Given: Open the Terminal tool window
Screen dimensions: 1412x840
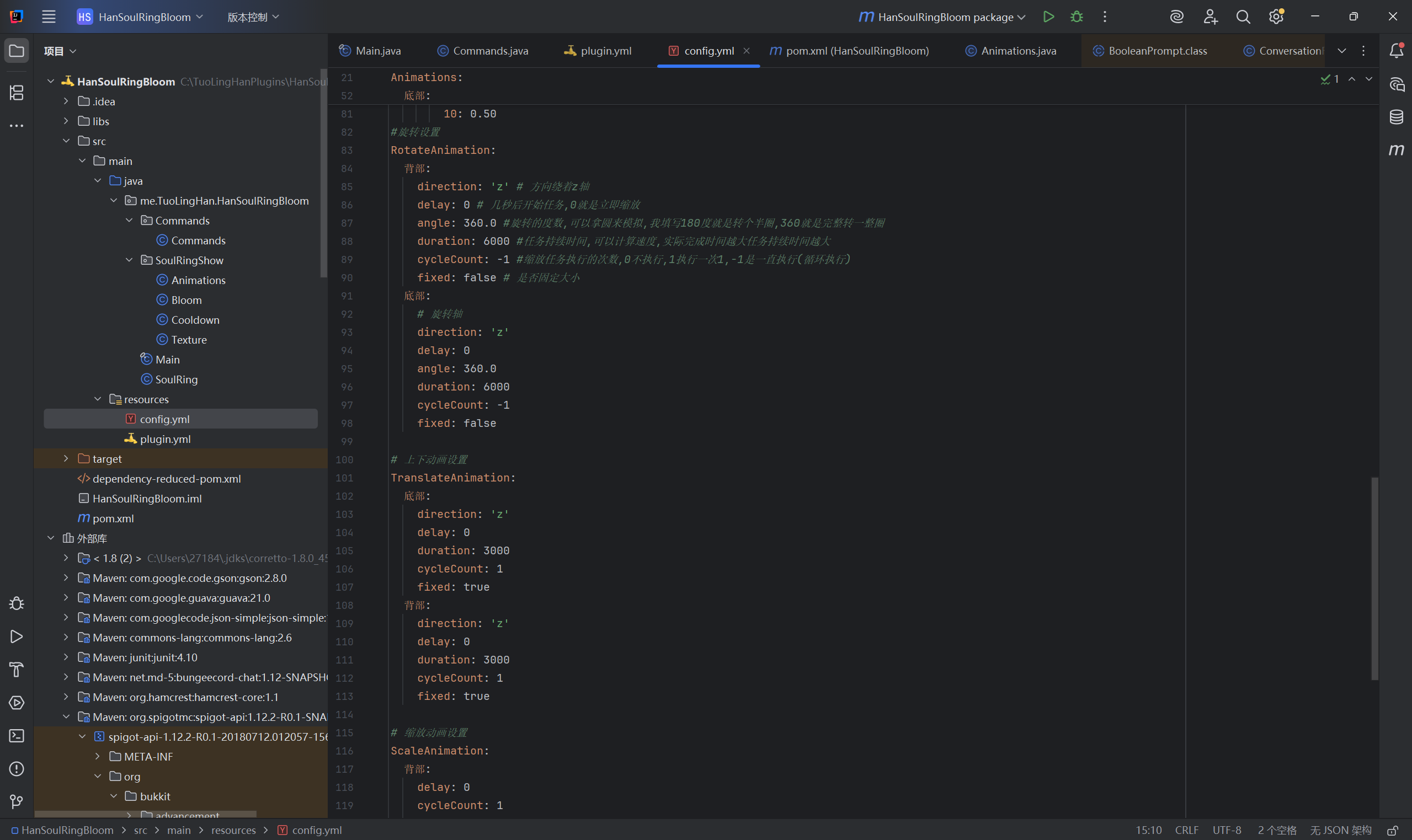Looking at the screenshot, I should point(17,736).
